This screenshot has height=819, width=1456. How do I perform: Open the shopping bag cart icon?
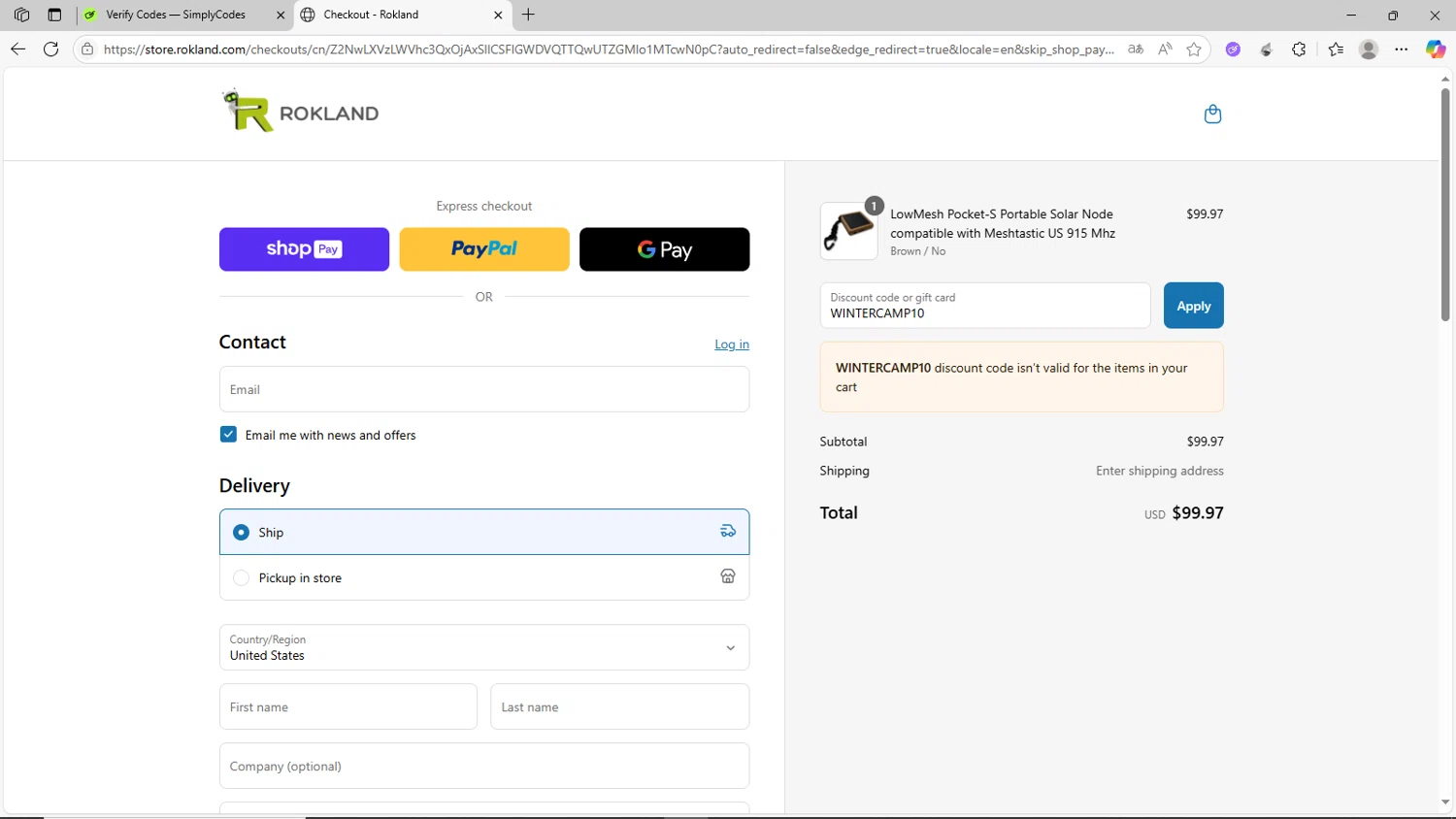pos(1212,115)
